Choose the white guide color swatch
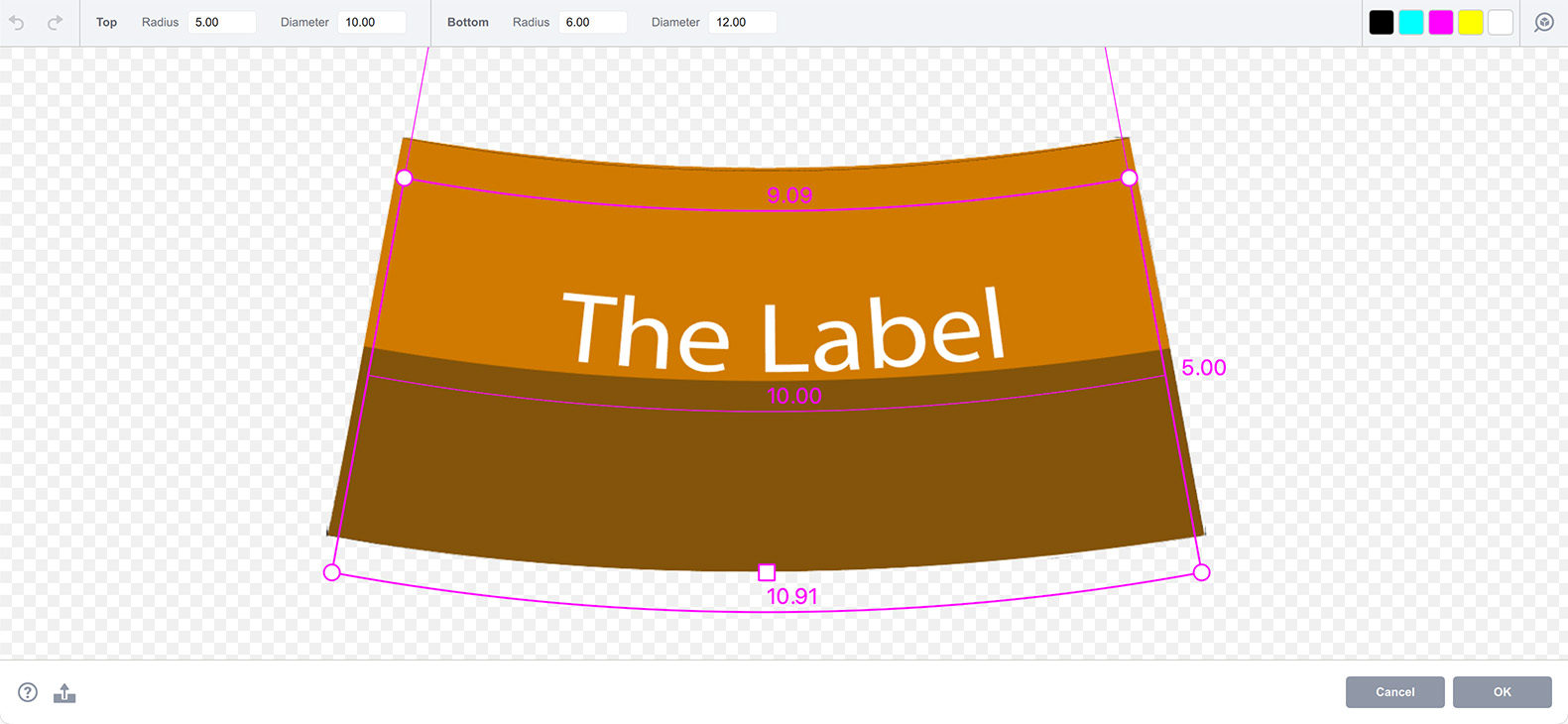Image resolution: width=1568 pixels, height=724 pixels. tap(1501, 22)
